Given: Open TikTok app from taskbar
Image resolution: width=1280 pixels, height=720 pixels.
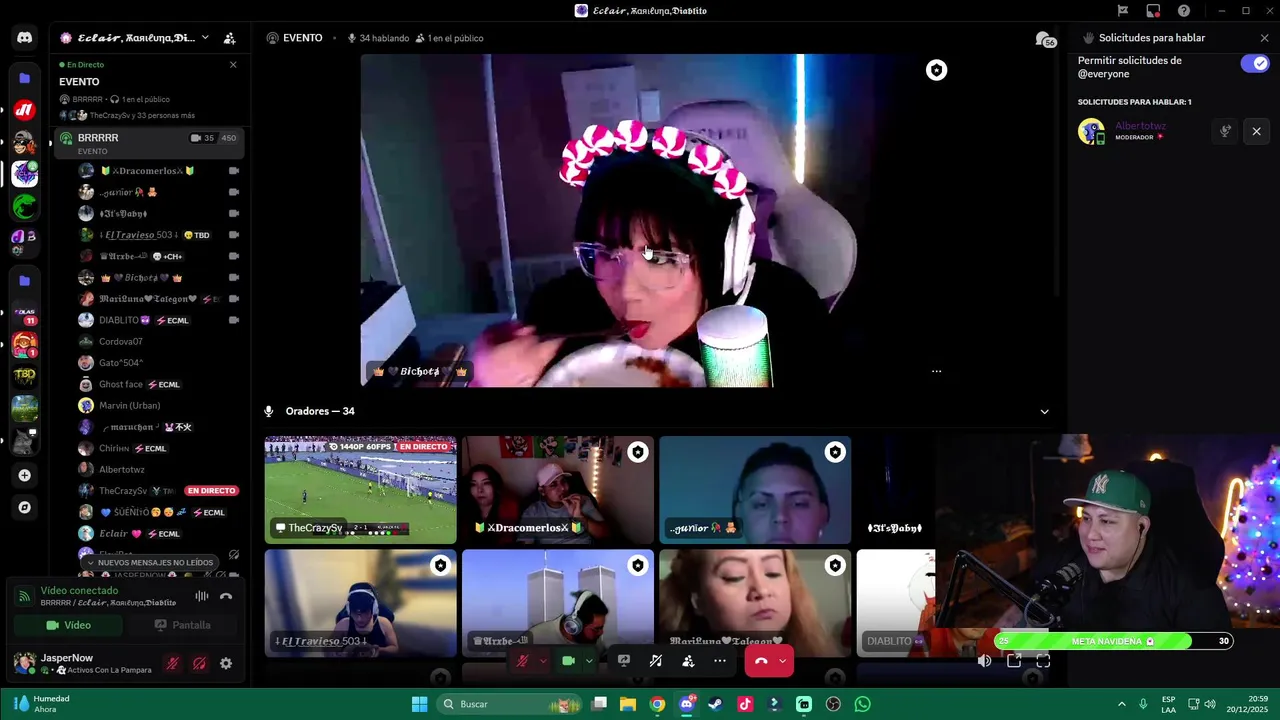Looking at the screenshot, I should pyautogui.click(x=745, y=704).
